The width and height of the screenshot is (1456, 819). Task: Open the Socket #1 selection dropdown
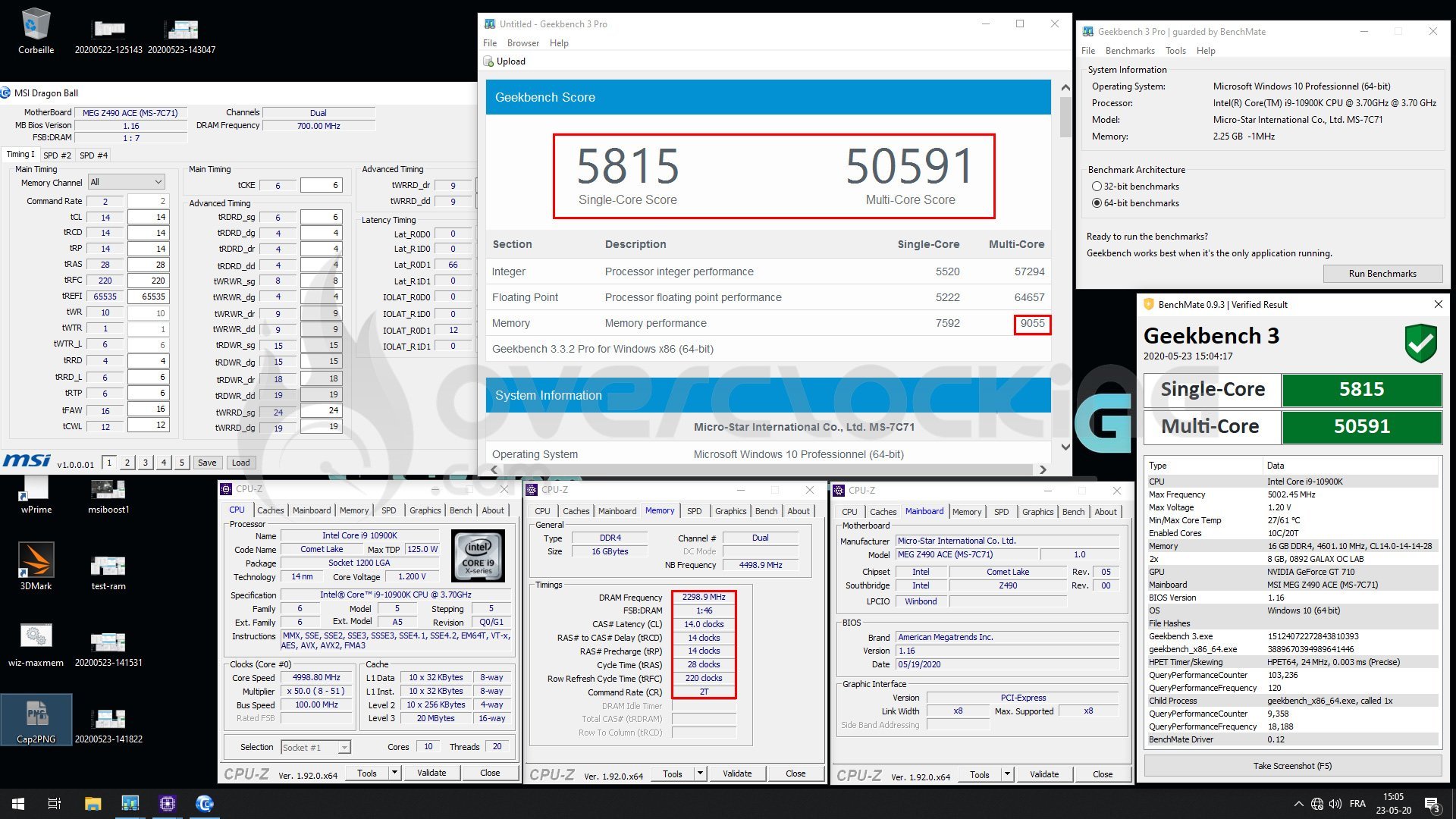click(x=315, y=747)
